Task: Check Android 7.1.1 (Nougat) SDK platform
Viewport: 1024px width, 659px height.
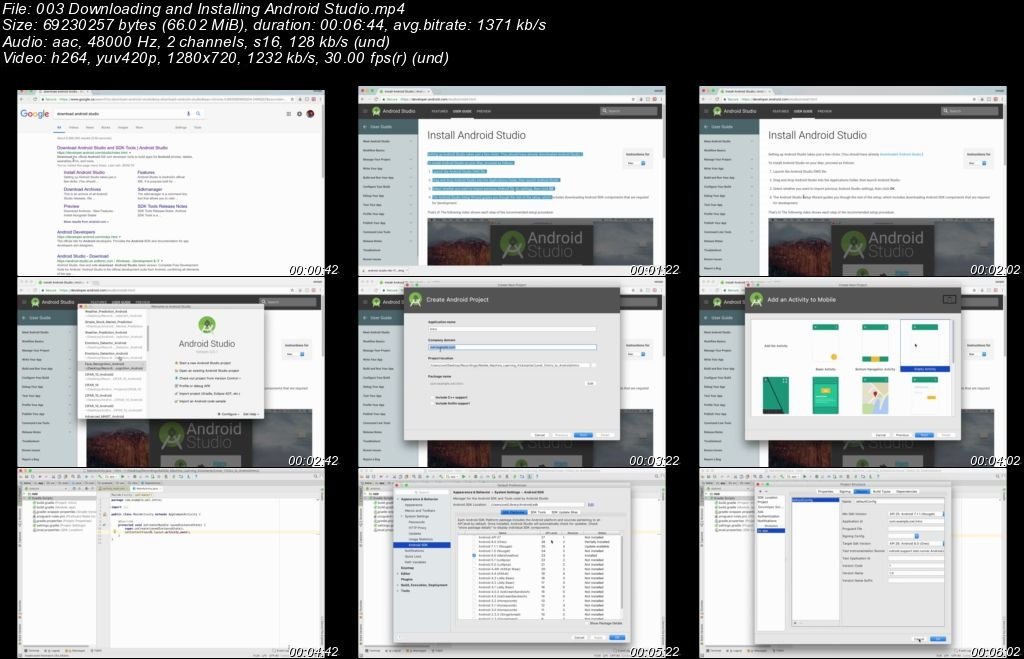Action: 473,547
